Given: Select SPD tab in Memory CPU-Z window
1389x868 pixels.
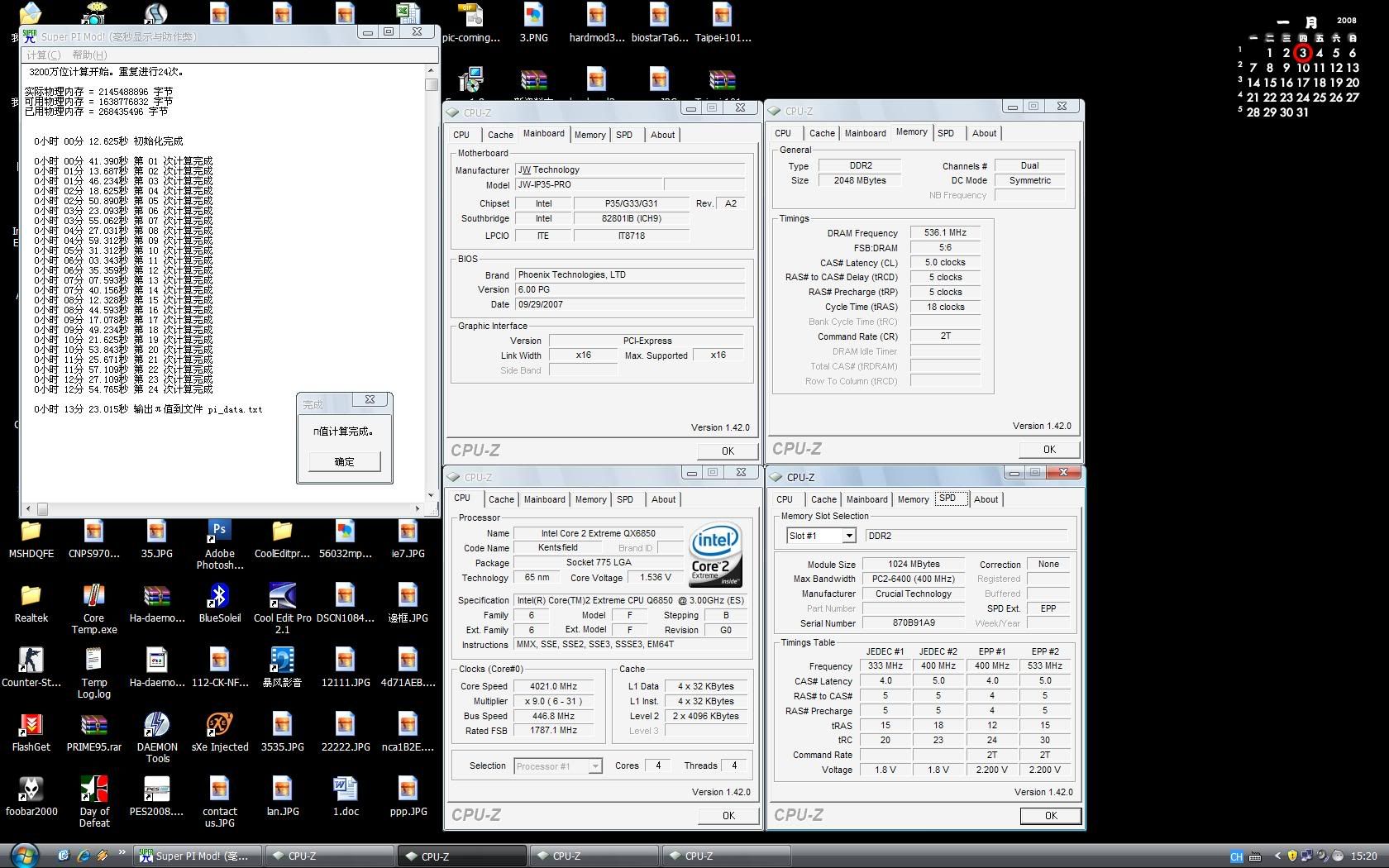Looking at the screenshot, I should [946, 133].
